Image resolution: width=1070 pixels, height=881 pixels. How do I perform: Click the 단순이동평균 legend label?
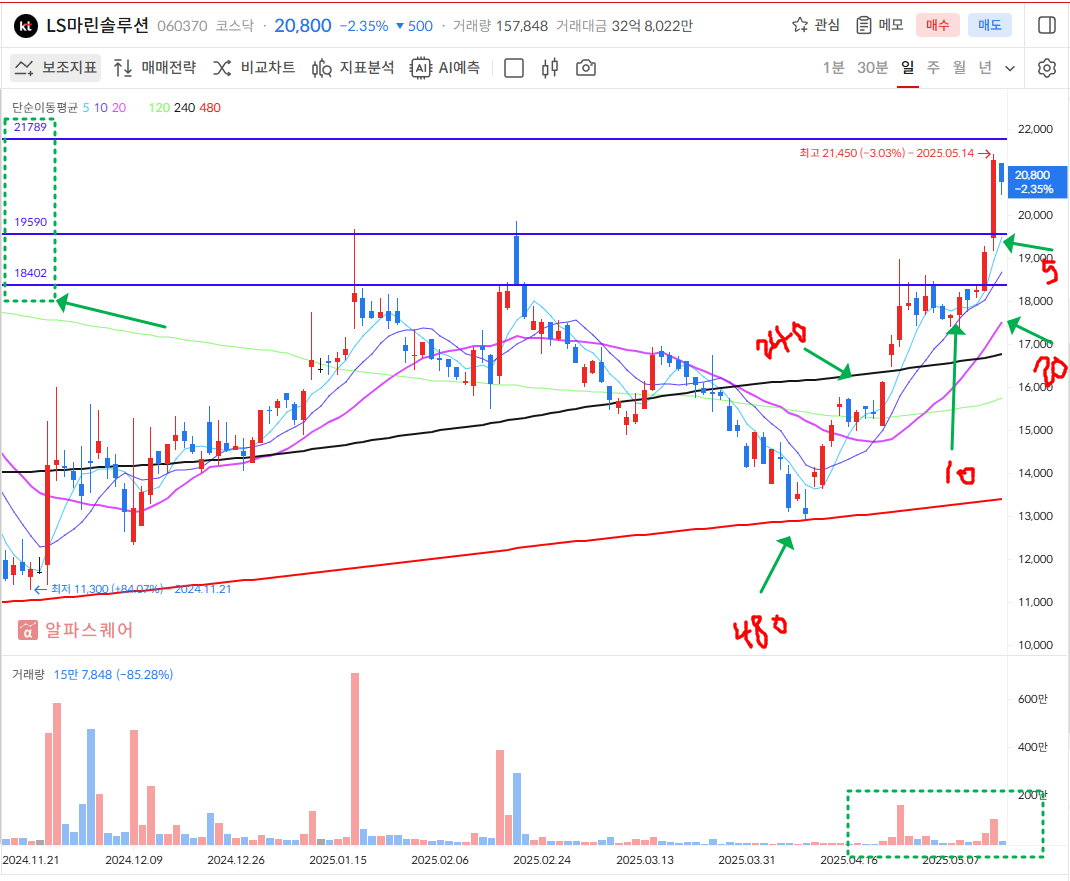click(44, 107)
